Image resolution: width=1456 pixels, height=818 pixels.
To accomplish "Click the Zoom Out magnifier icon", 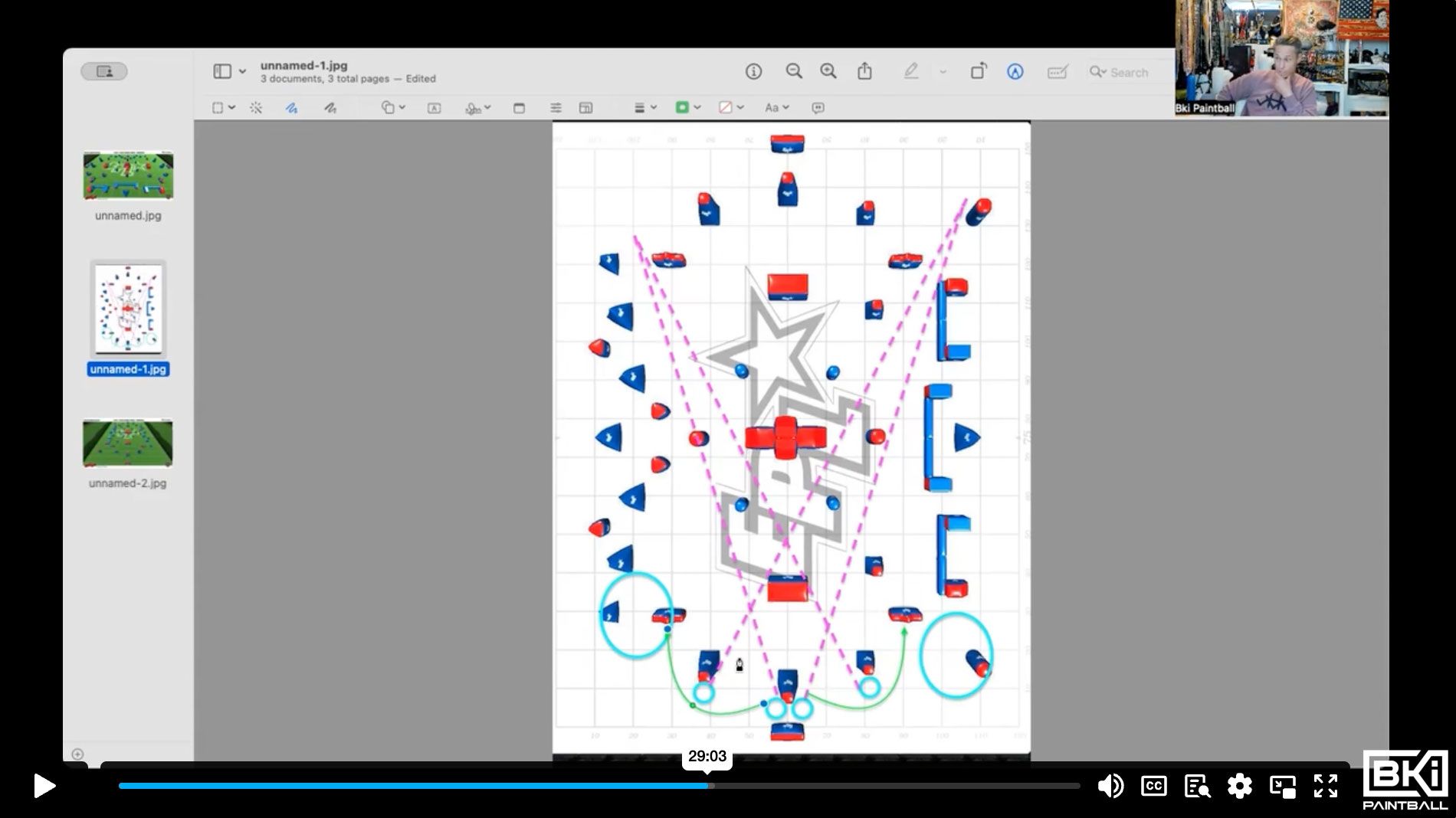I will pyautogui.click(x=794, y=71).
